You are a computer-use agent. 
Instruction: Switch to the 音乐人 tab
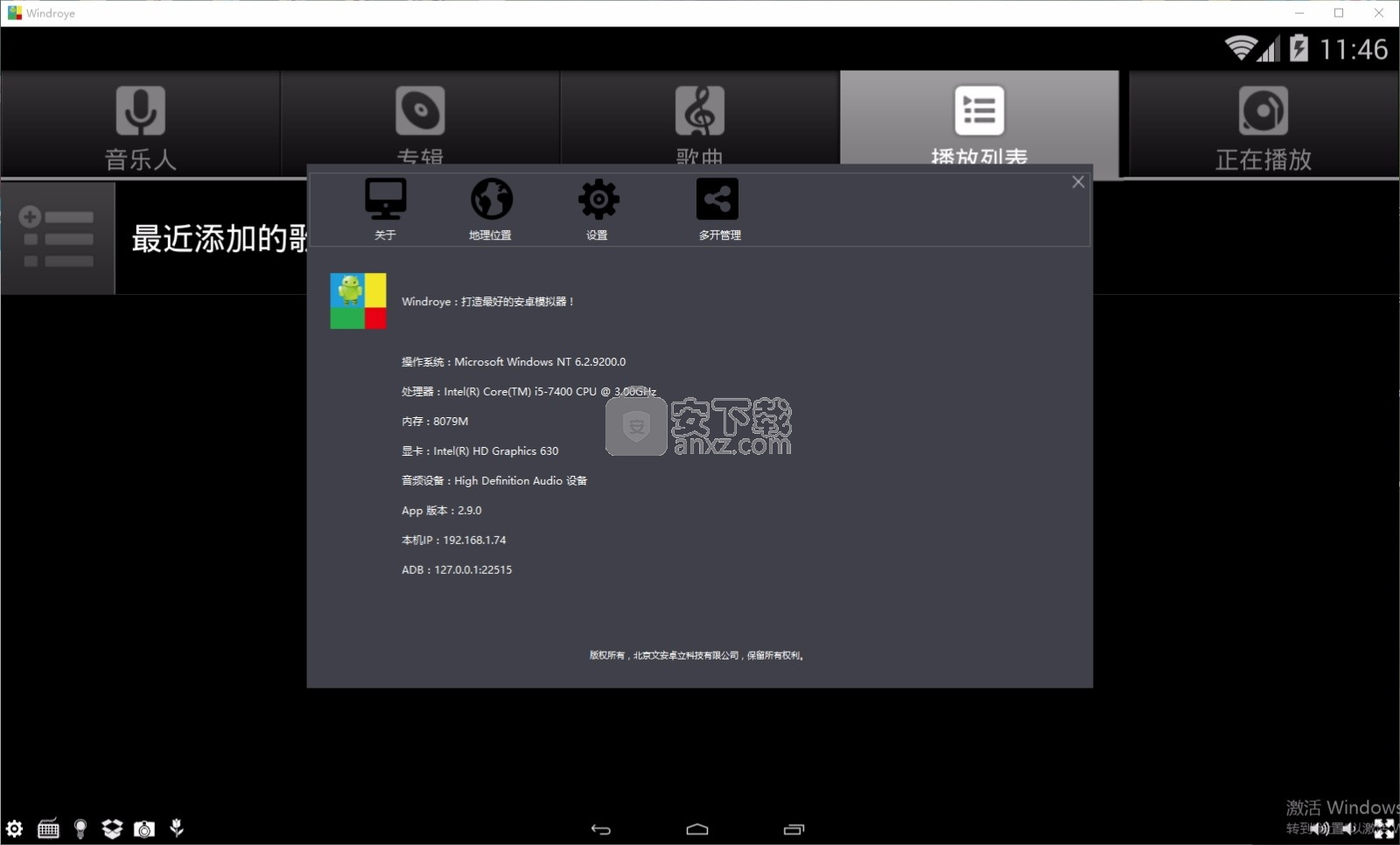coord(140,124)
